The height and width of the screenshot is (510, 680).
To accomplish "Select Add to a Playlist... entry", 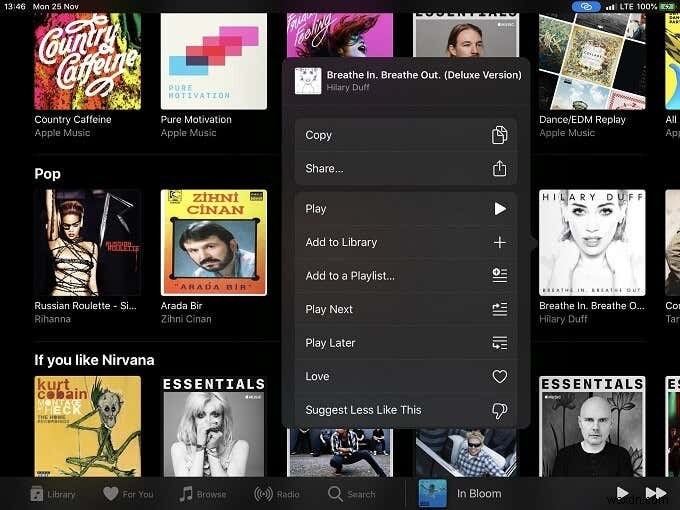I will tap(406, 275).
